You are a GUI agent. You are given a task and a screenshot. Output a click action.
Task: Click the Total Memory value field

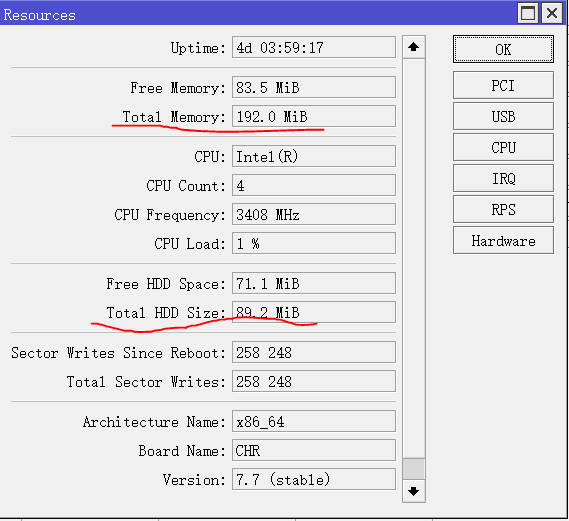click(x=314, y=116)
